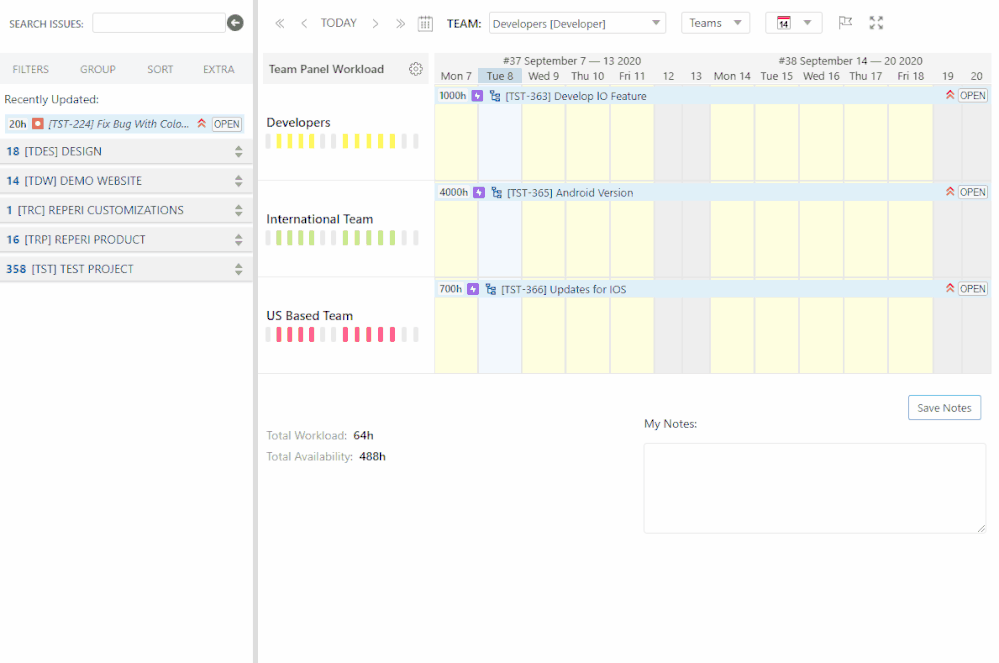Image resolution: width=999 pixels, height=663 pixels.
Task: Click priority arrows on Updates for IOS row
Action: click(x=949, y=289)
